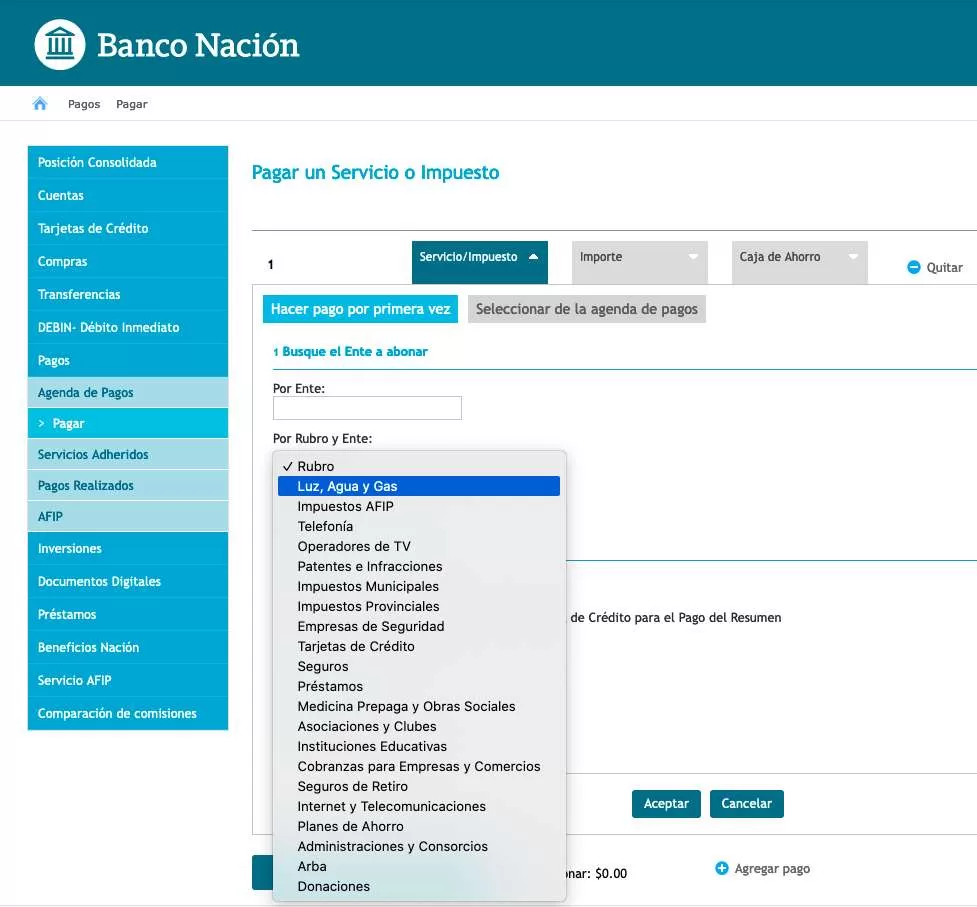Screen dimensions: 977x907
Task: Open Posición Consolidada in sidebar
Action: [x=128, y=162]
